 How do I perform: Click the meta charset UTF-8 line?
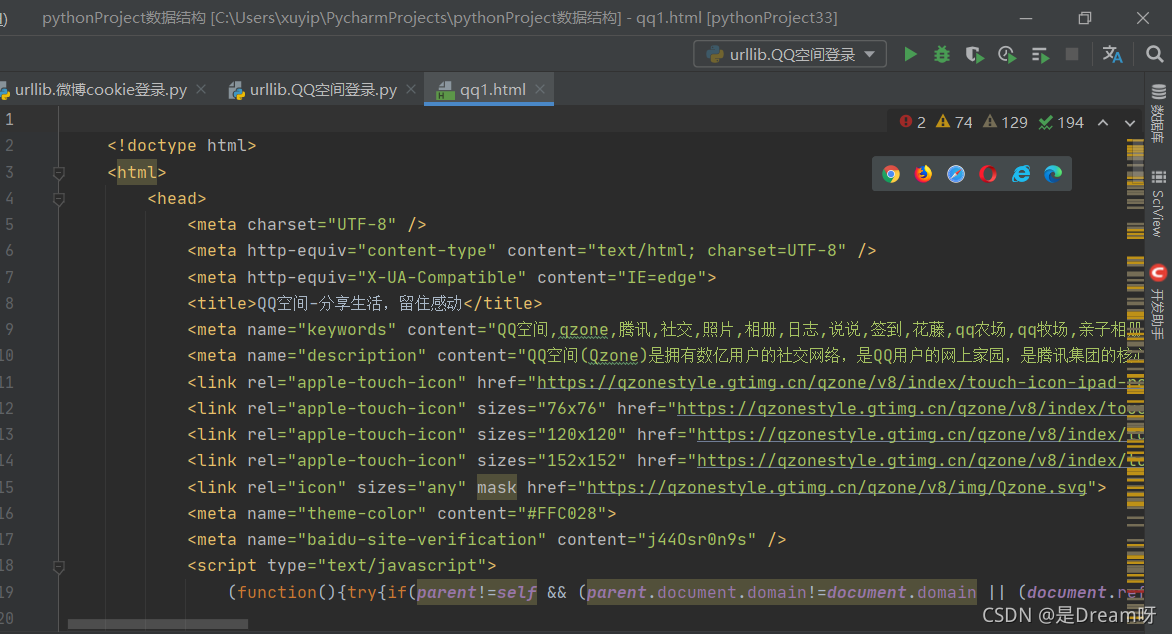coord(307,224)
